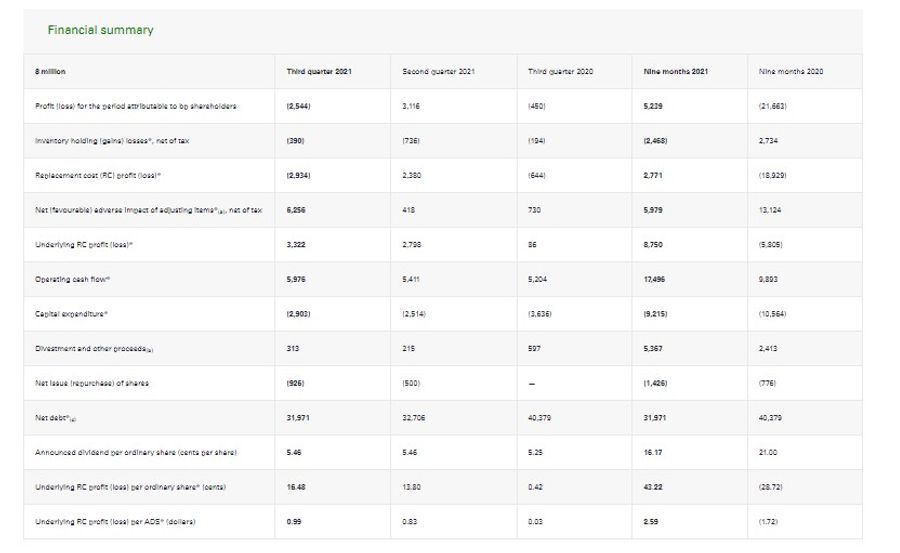900x553 pixels.
Task: Click the Announced dividend per ordinary share label
Action: click(135, 453)
